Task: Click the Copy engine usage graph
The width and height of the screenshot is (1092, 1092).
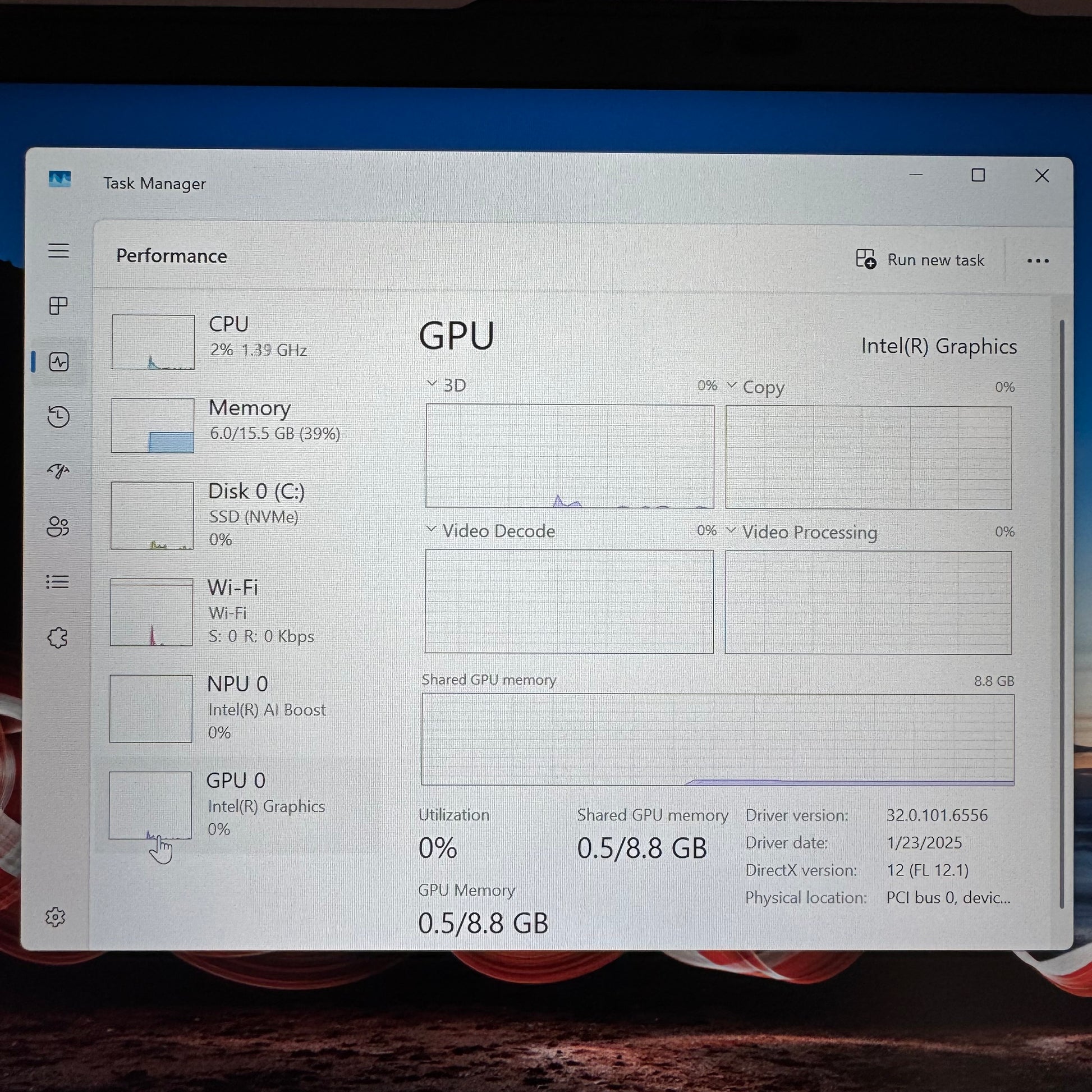Action: tap(869, 457)
